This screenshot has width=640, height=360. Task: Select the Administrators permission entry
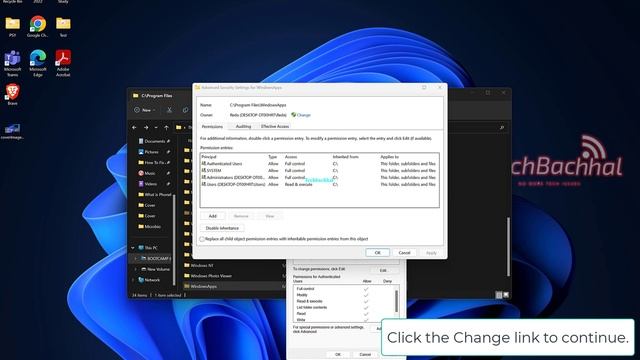click(320, 178)
